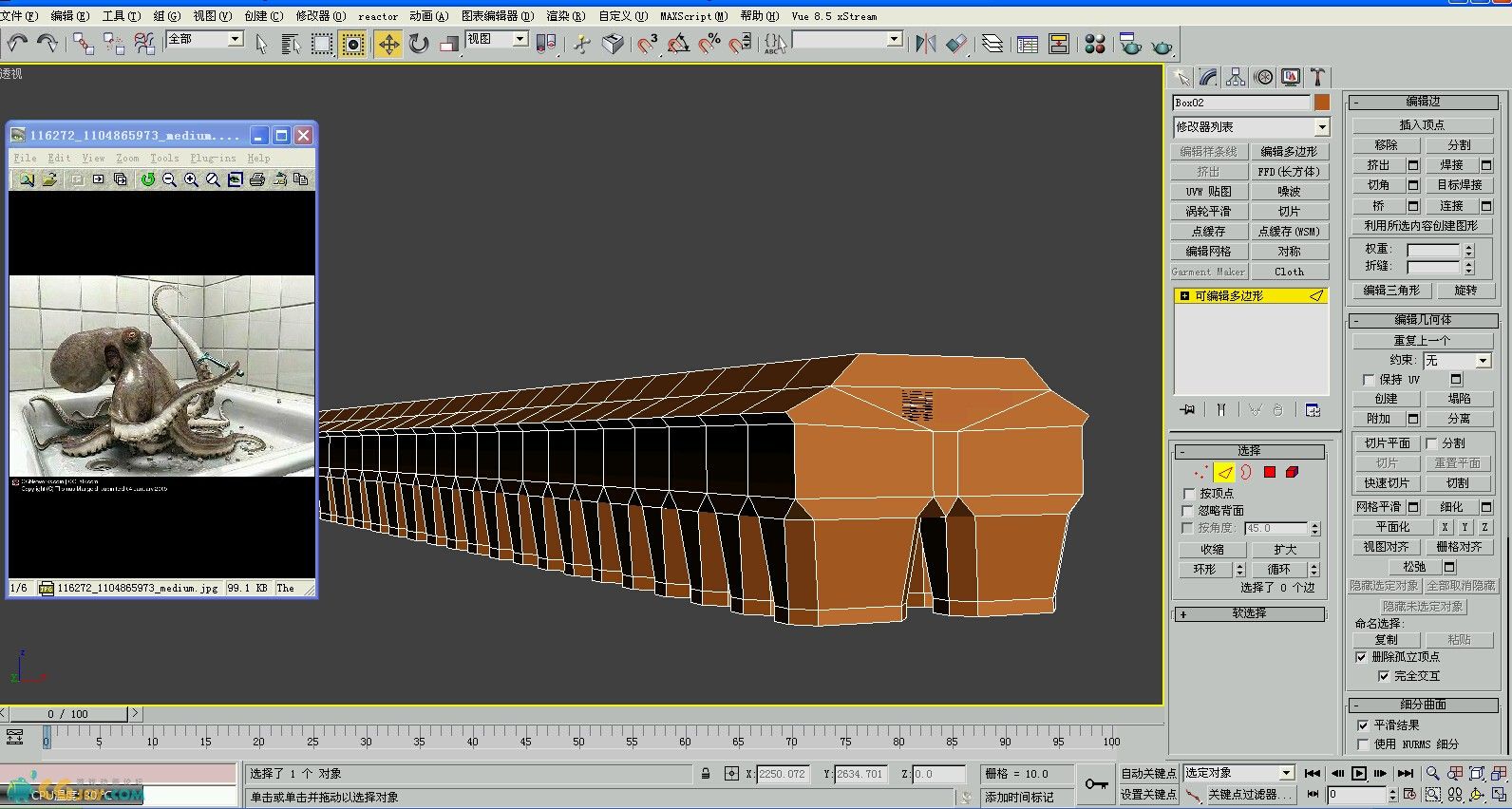Toggle Angle Snap icon

click(x=678, y=44)
